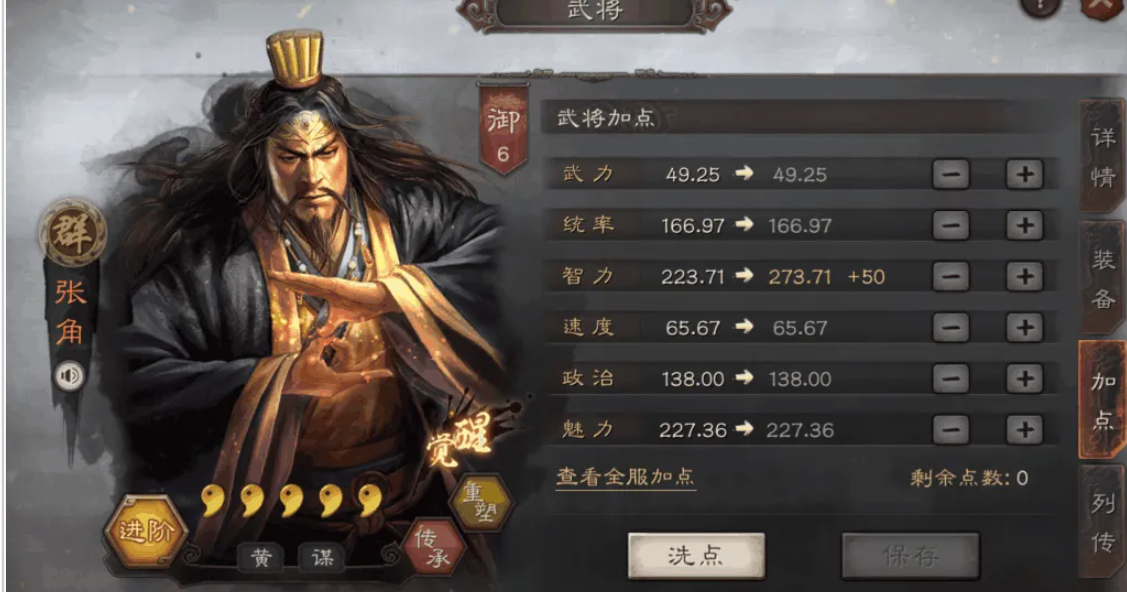Increase 武力 with its plus button
This screenshot has height=592, width=1127.
pyautogui.click(x=1024, y=174)
